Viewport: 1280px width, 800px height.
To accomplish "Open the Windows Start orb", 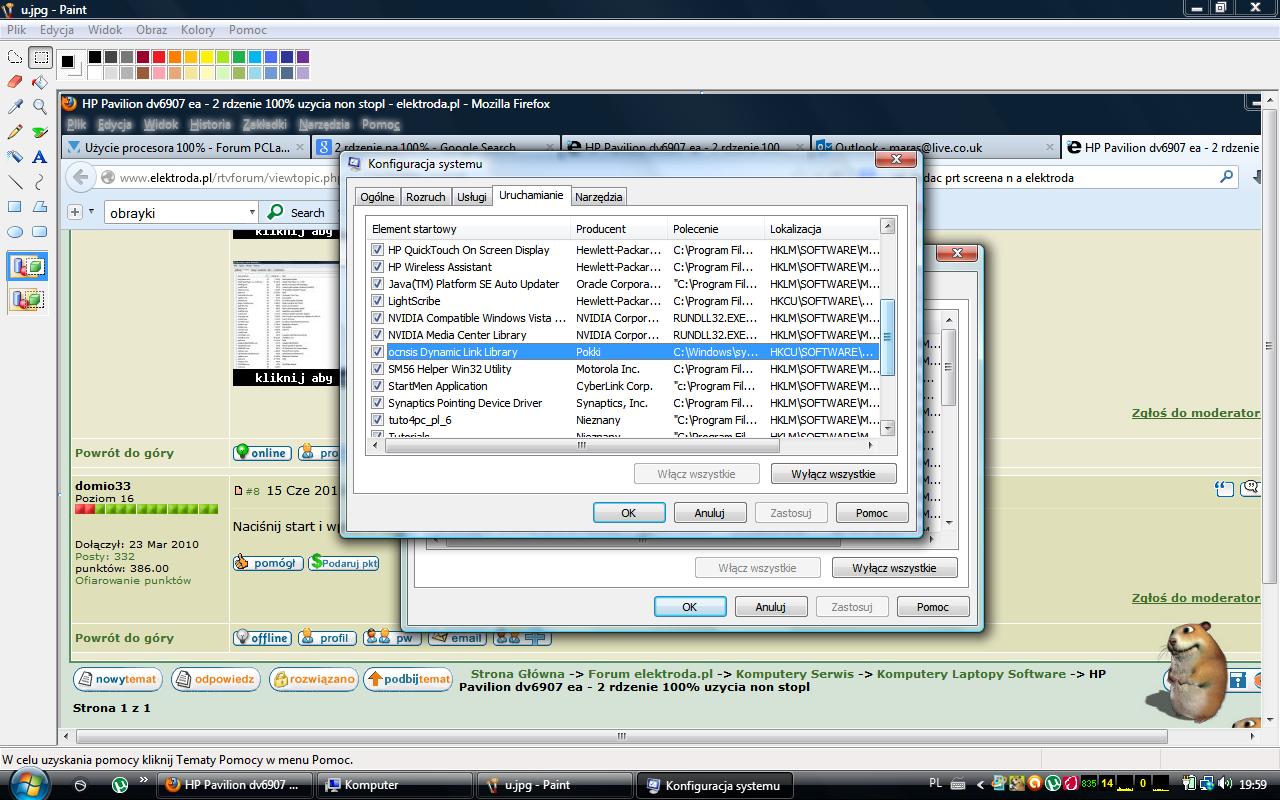I will point(28,784).
